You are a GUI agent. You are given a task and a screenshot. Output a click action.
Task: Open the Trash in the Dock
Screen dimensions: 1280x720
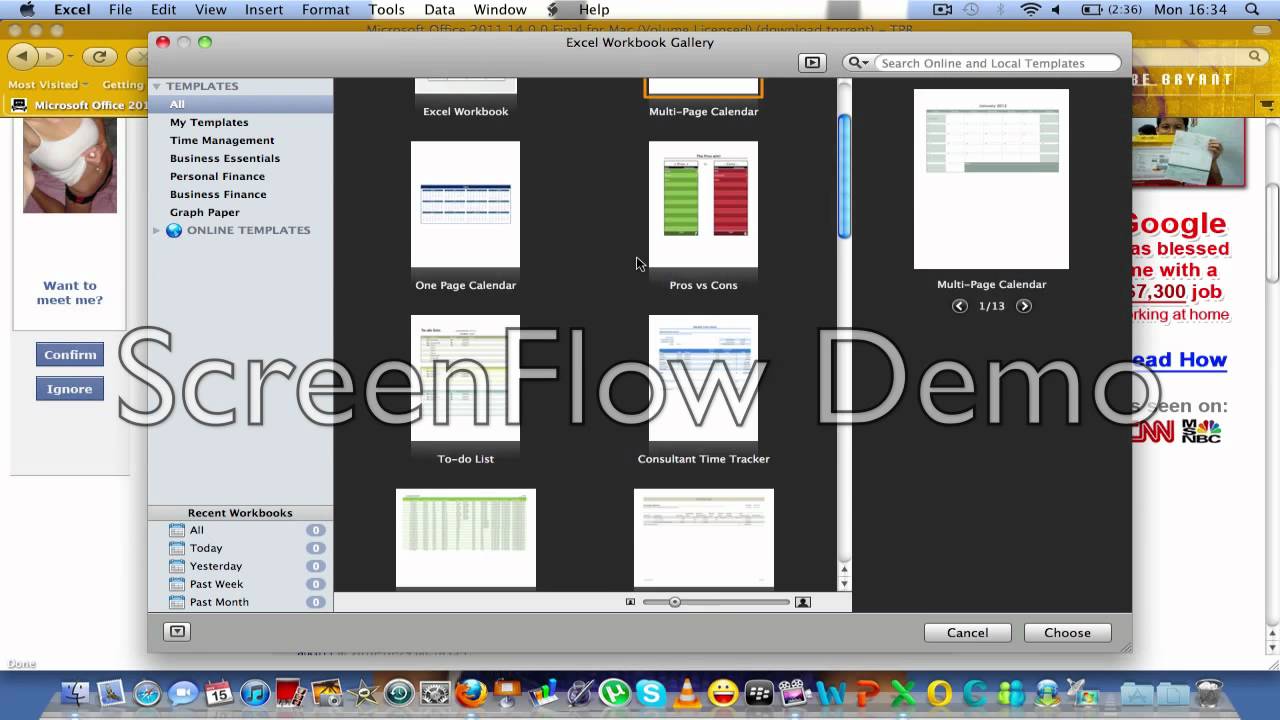tap(1209, 693)
